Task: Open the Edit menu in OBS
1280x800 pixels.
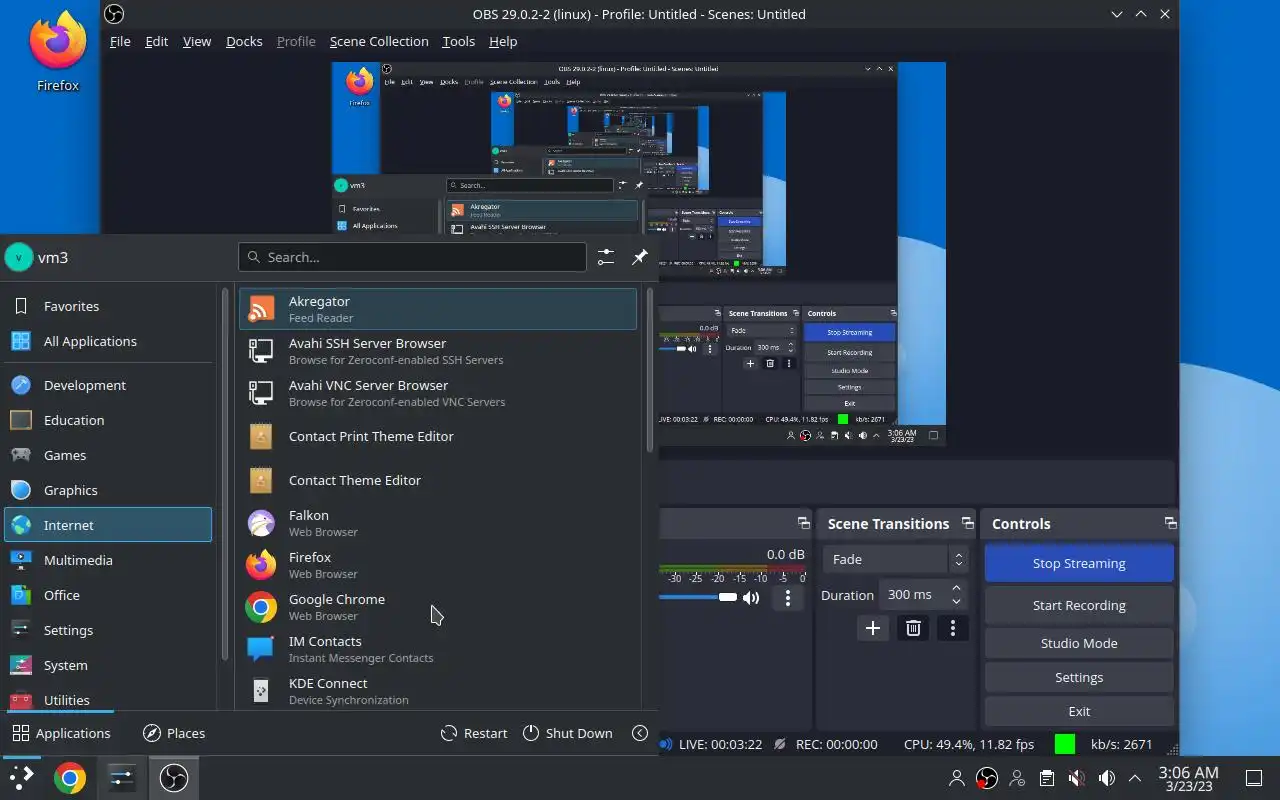Action: [x=156, y=41]
